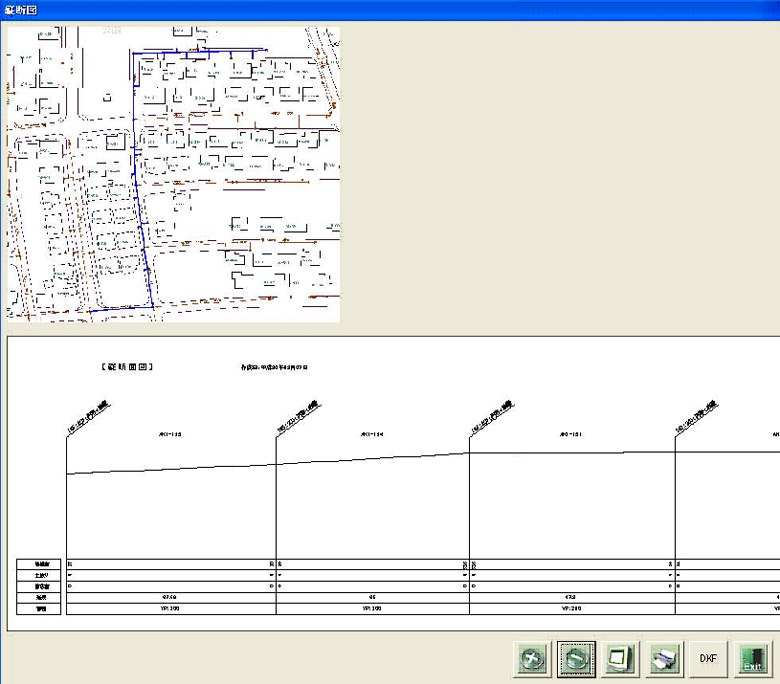This screenshot has width=780, height=684.
Task: Select the AKI-151 span label
Action: point(571,435)
